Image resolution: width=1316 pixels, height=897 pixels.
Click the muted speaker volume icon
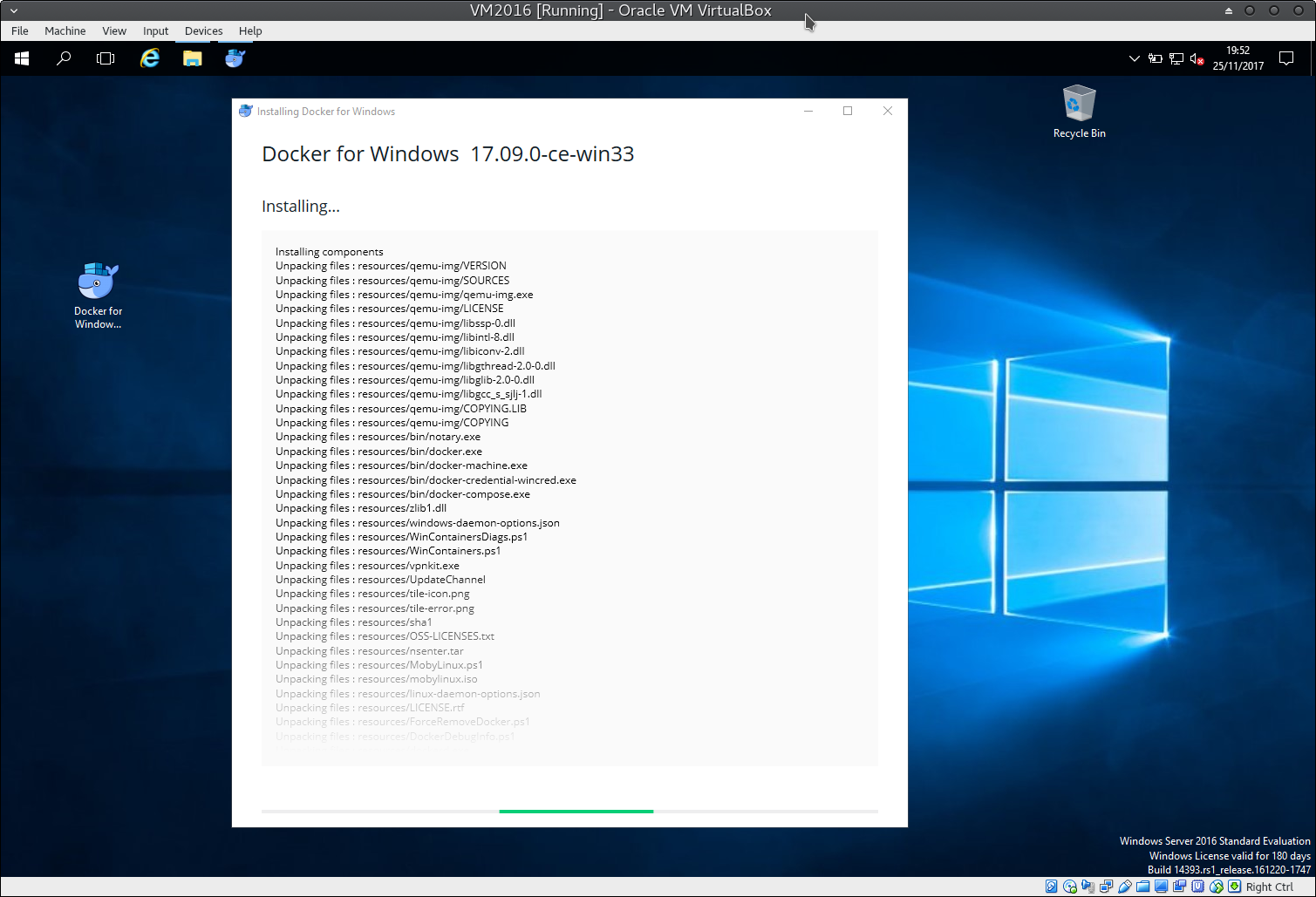1197,58
